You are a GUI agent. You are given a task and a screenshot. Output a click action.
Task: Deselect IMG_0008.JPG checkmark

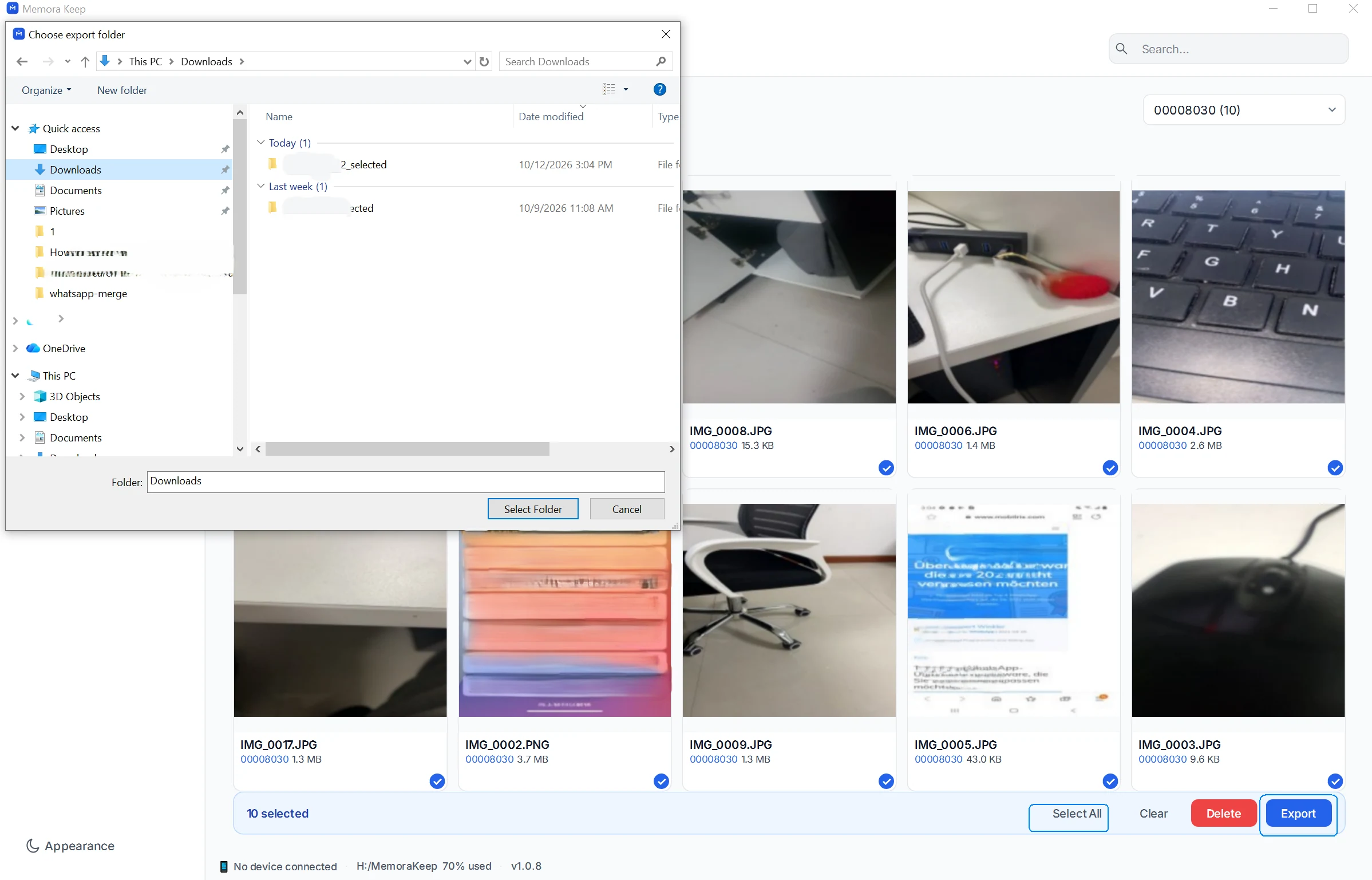[886, 468]
